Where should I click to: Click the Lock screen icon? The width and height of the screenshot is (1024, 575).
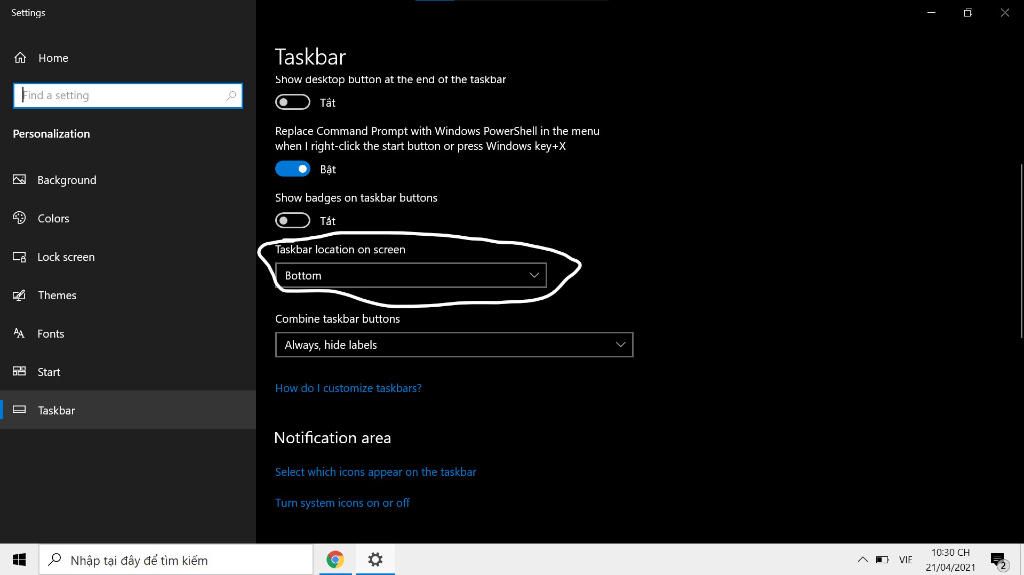point(20,257)
